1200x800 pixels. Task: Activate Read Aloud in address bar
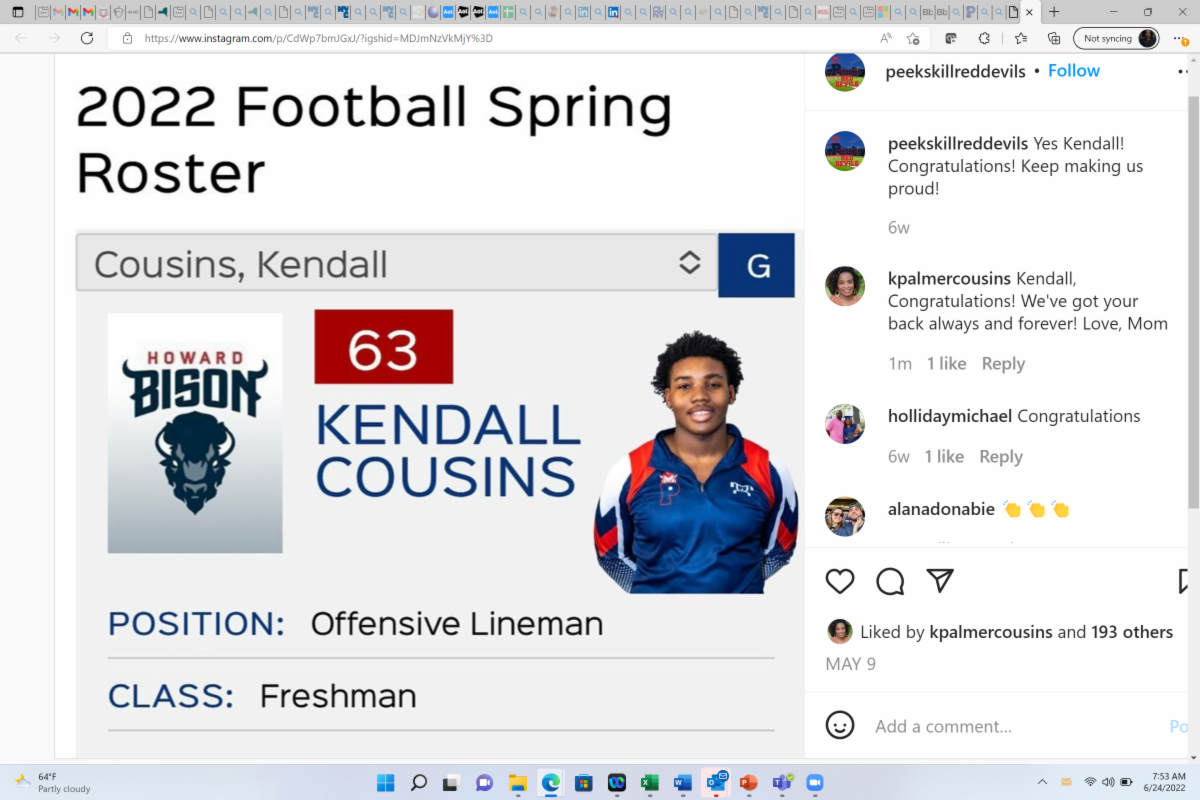click(x=886, y=38)
